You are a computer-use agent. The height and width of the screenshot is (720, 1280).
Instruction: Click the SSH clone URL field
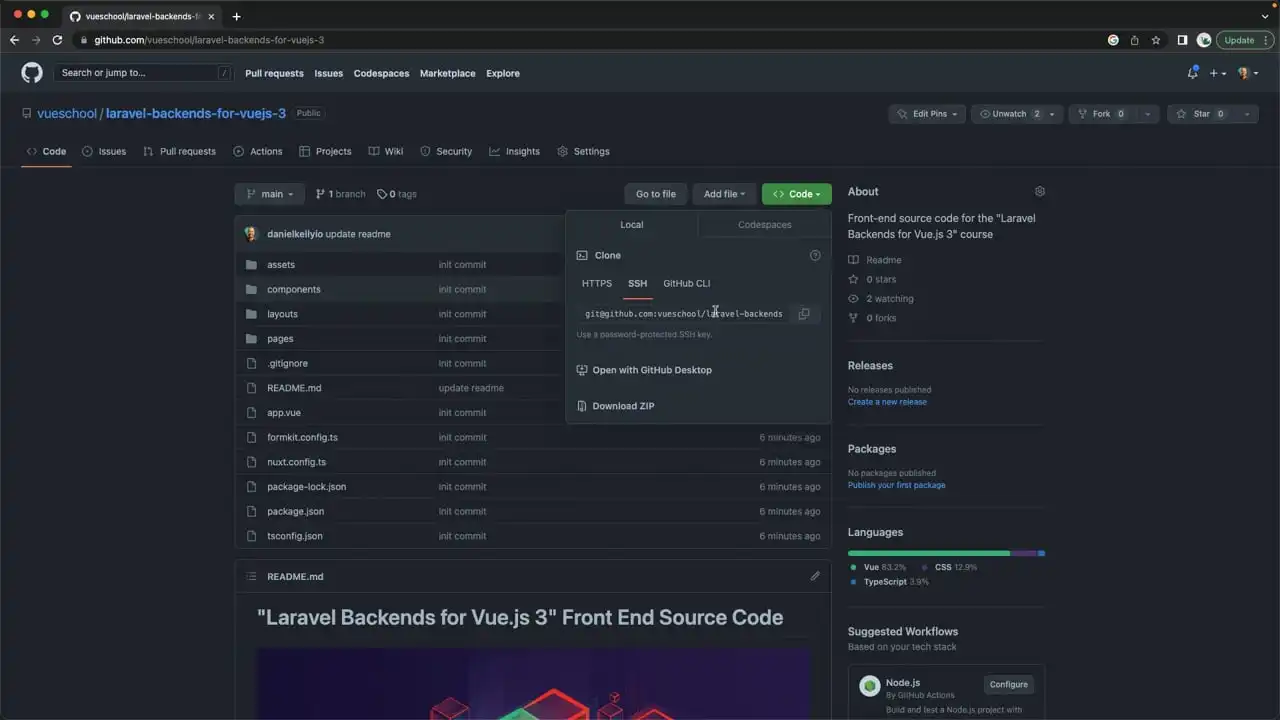click(684, 314)
